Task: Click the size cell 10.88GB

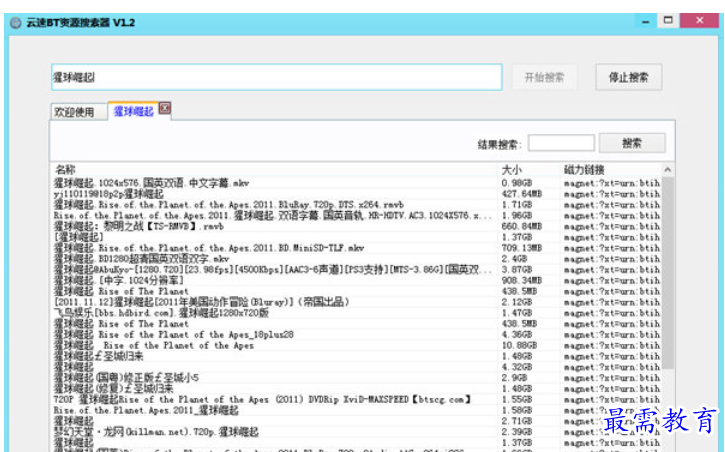Action: [519, 345]
